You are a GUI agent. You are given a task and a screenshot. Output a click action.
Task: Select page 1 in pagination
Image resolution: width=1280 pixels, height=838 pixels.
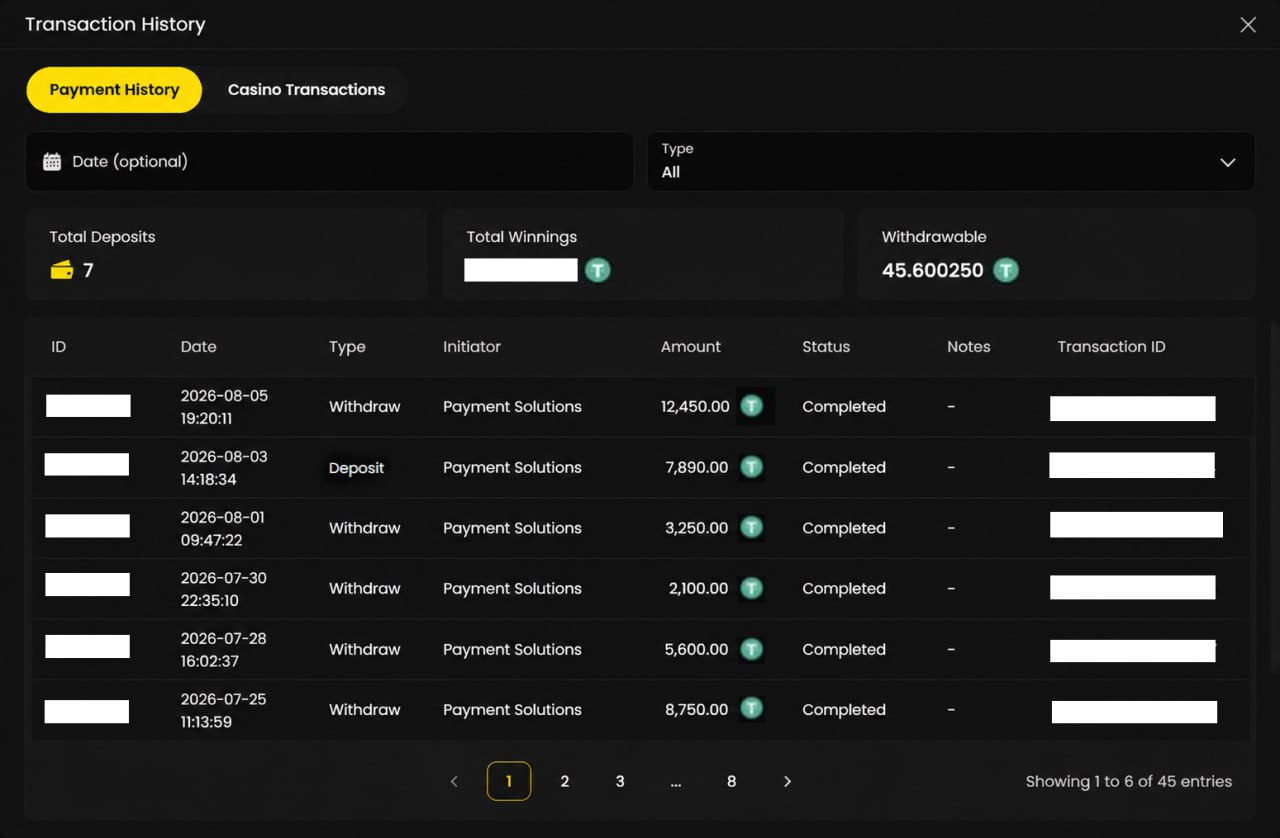click(x=509, y=781)
